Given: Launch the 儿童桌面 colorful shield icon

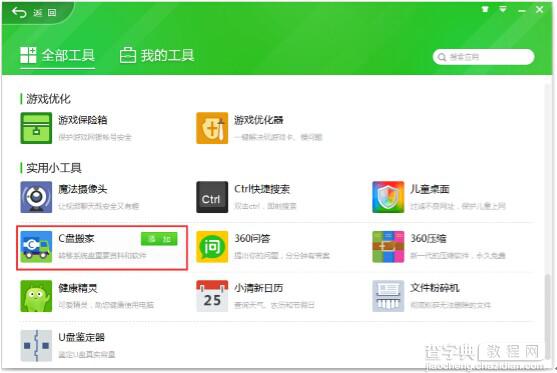Looking at the screenshot, I should (x=388, y=197).
